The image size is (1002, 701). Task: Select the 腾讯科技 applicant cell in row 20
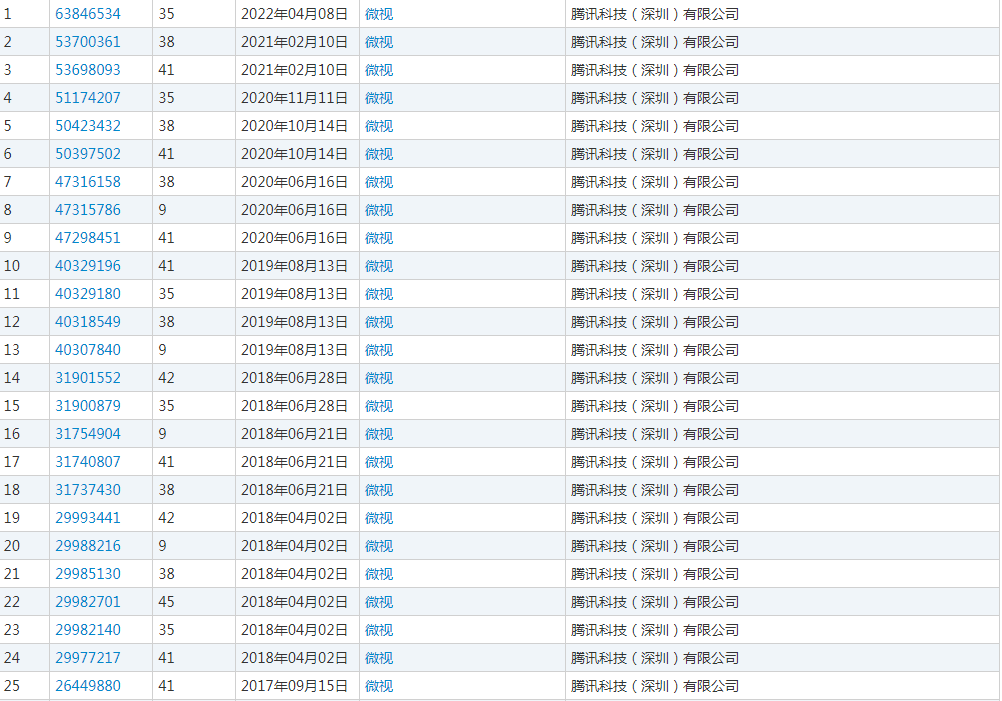click(655, 546)
